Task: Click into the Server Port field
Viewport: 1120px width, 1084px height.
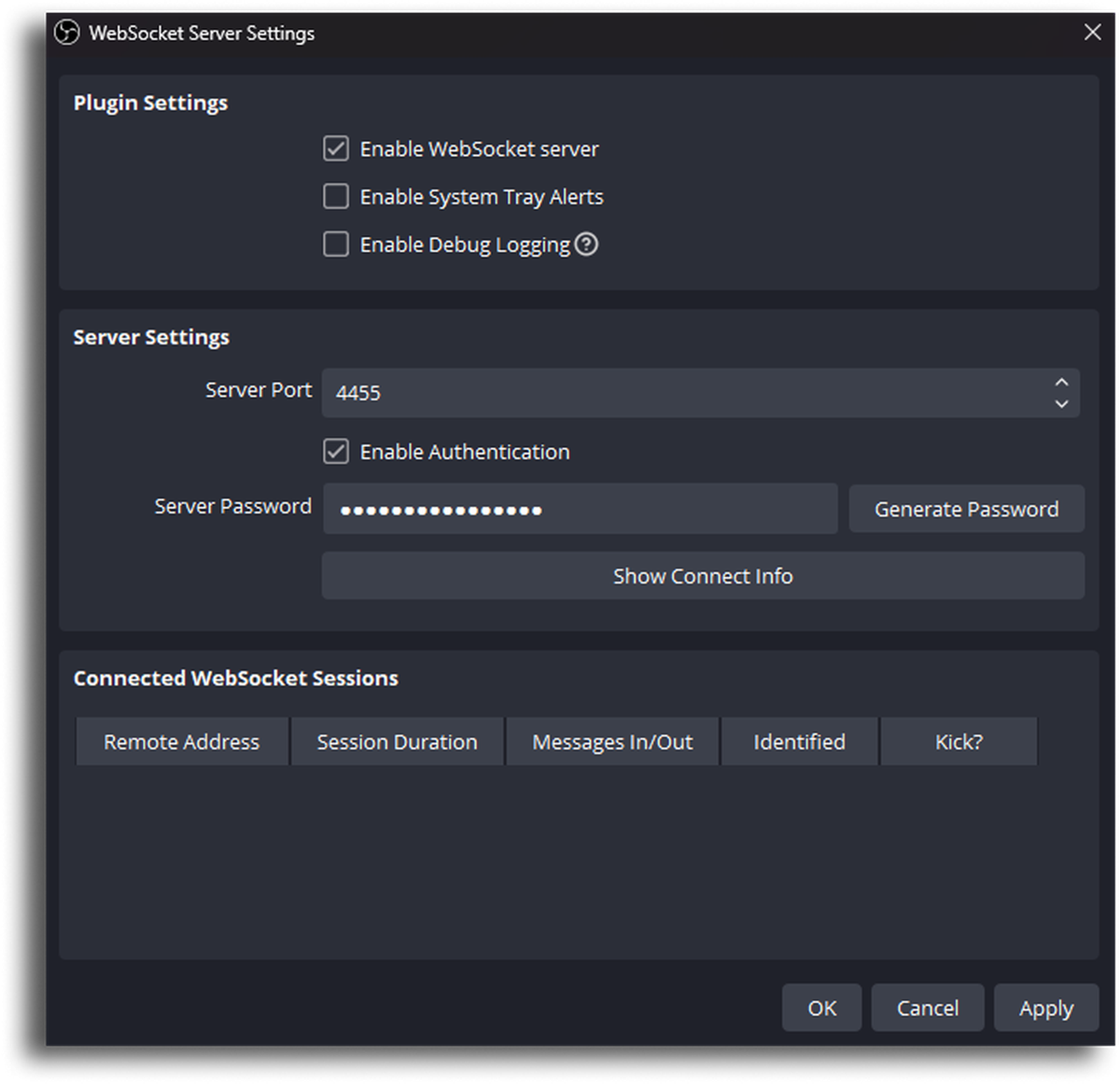Action: (686, 392)
